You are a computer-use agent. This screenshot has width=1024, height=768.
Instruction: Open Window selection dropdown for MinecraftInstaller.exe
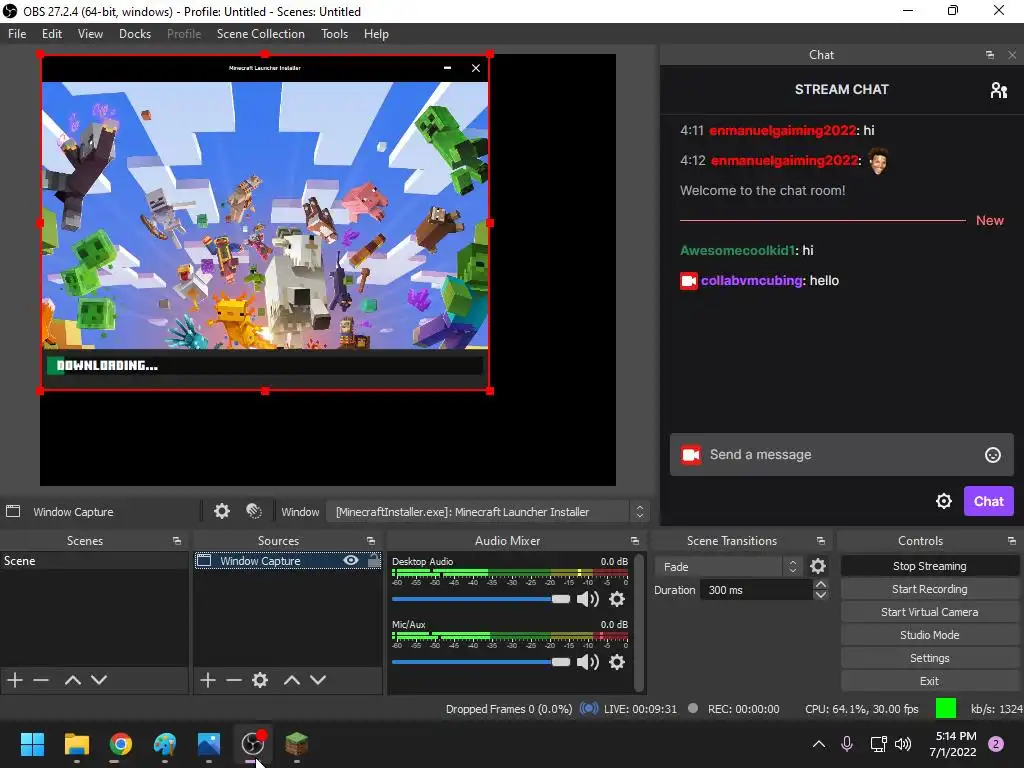click(488, 511)
